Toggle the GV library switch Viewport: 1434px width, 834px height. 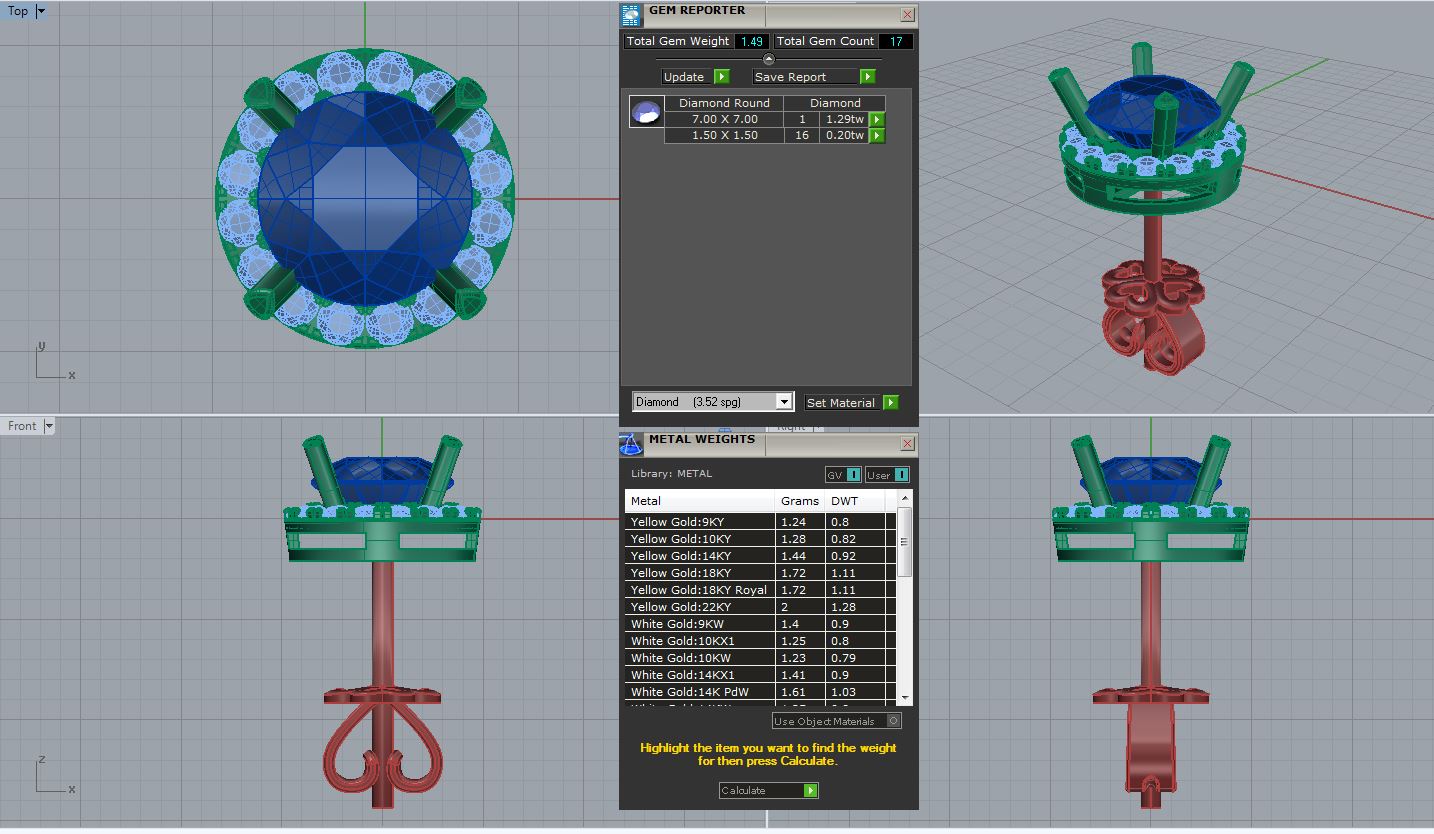pyautogui.click(x=843, y=475)
